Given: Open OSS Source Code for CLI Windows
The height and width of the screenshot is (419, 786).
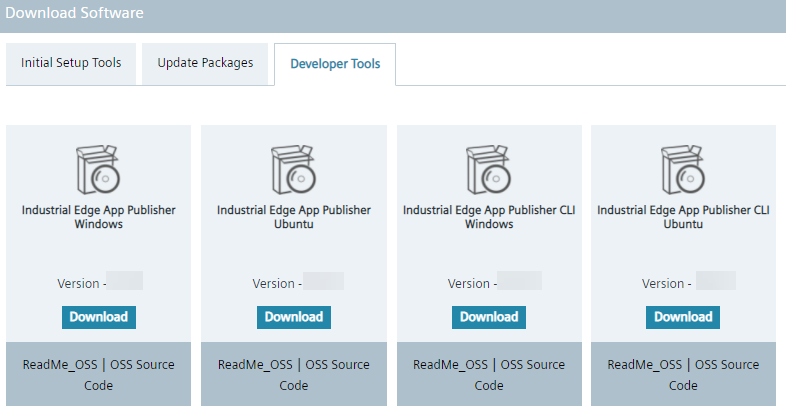Looking at the screenshot, I should (530, 365).
